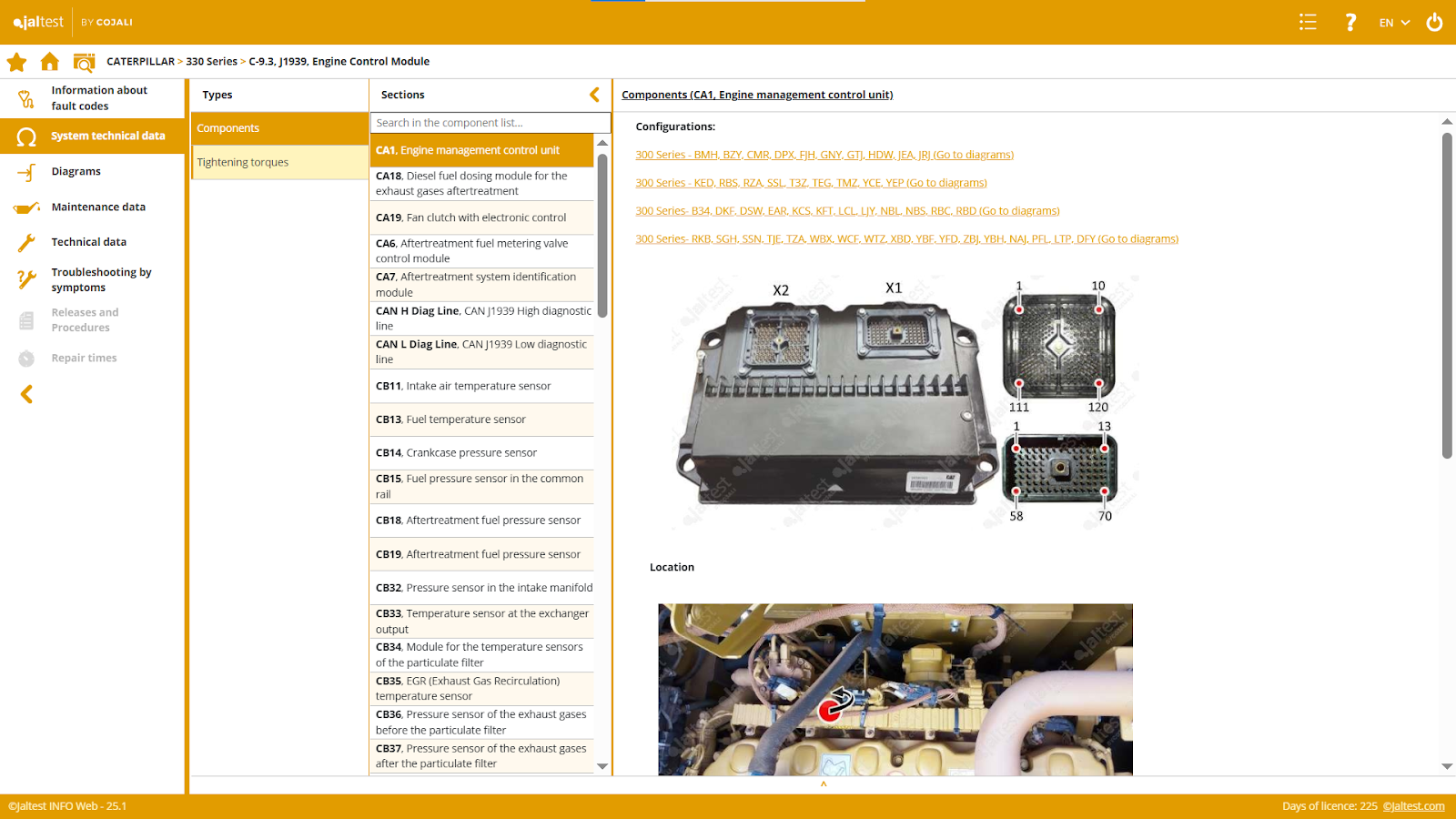
Task: Open the help question mark icon
Action: pos(1350,22)
